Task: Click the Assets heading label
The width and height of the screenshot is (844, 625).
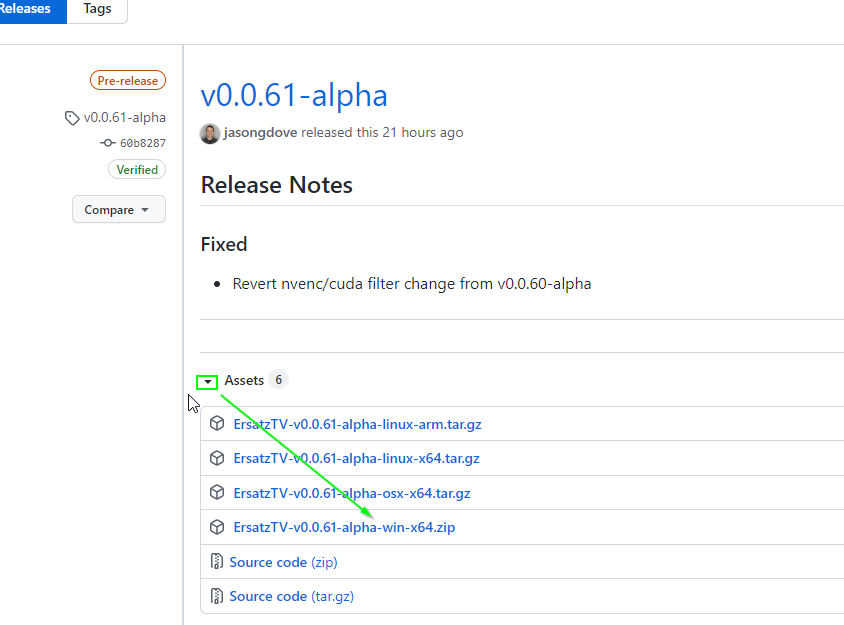Action: tap(244, 381)
